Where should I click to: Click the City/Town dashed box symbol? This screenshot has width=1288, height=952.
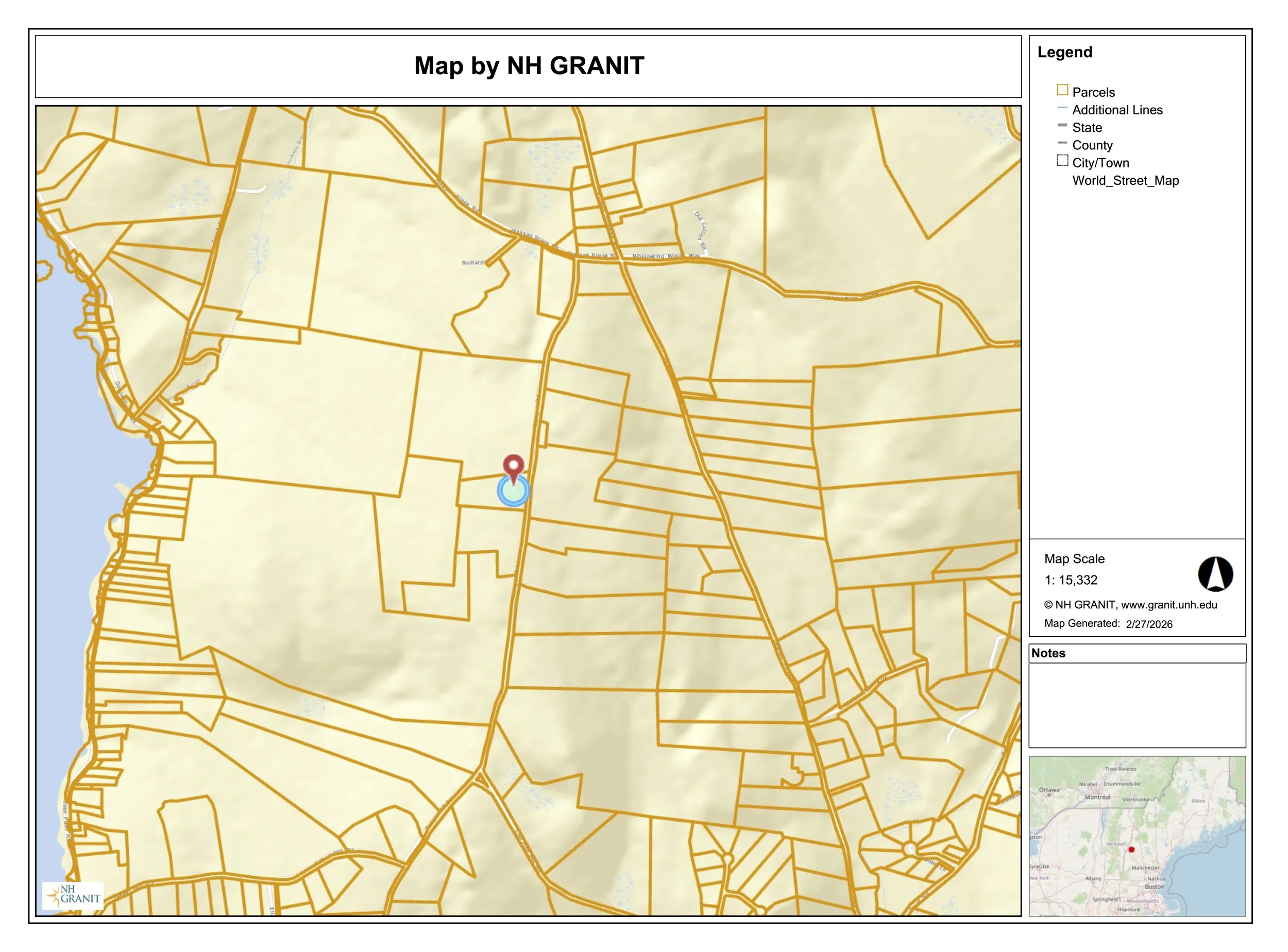click(x=1062, y=161)
